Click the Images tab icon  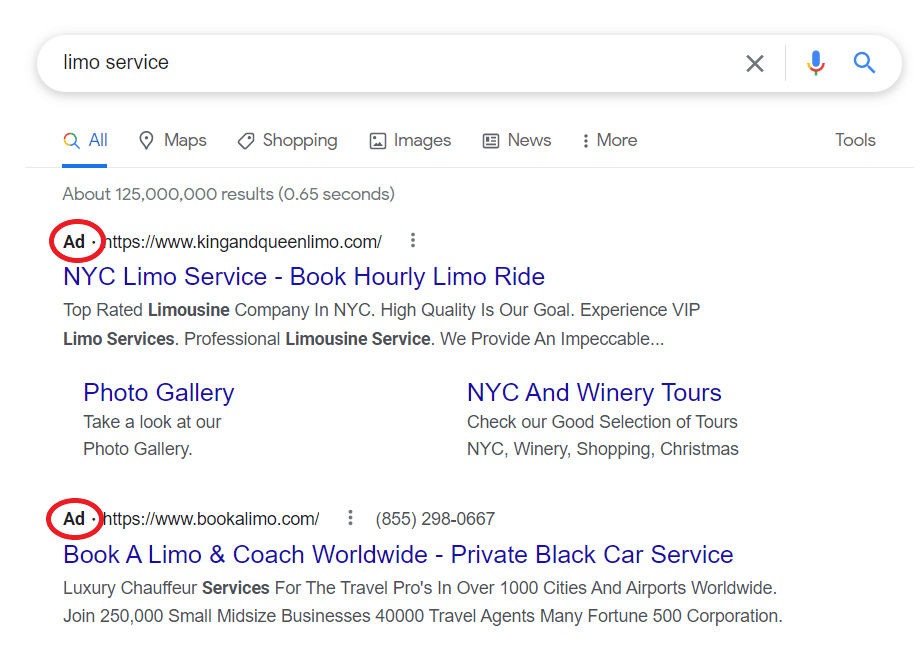[x=376, y=140]
